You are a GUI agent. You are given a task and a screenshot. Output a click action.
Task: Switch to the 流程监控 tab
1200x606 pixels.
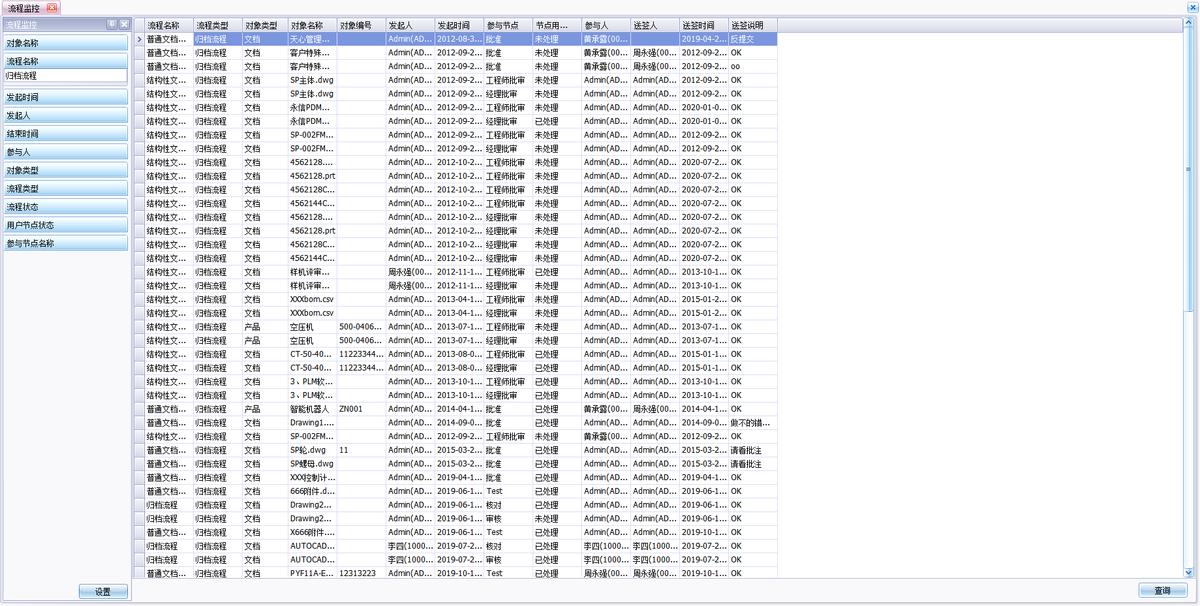(x=25, y=8)
